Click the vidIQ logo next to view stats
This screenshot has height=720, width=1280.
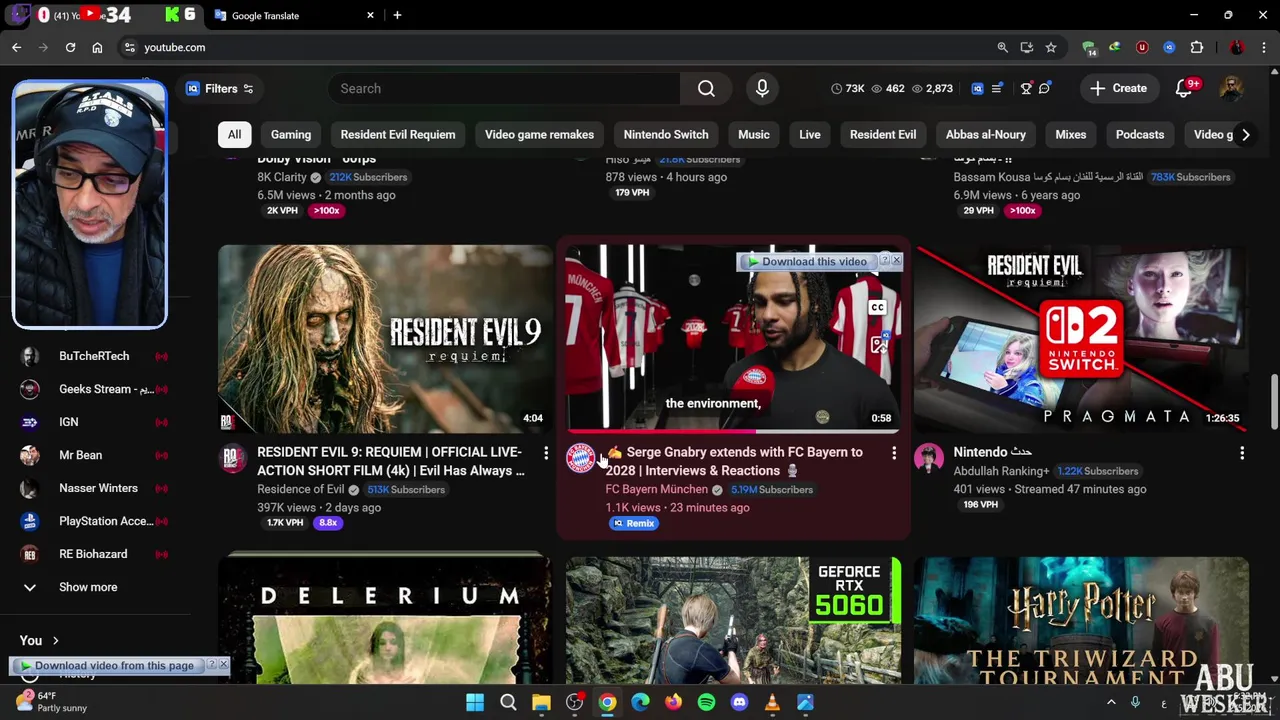[x=977, y=88]
